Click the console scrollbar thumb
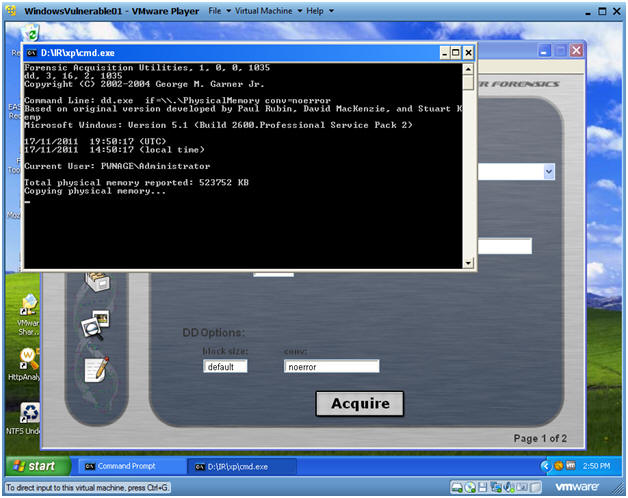The width and height of the screenshot is (628, 498). coord(468,83)
